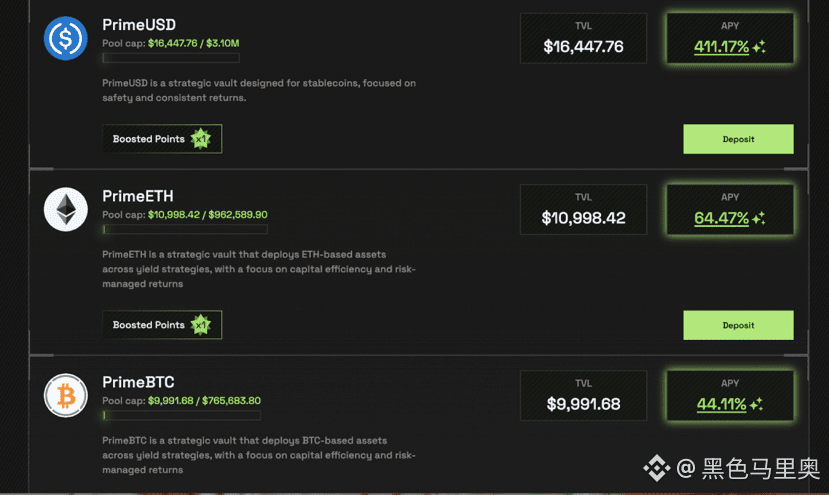Click the sparkle icon beside 44.11% APY

(x=757, y=404)
